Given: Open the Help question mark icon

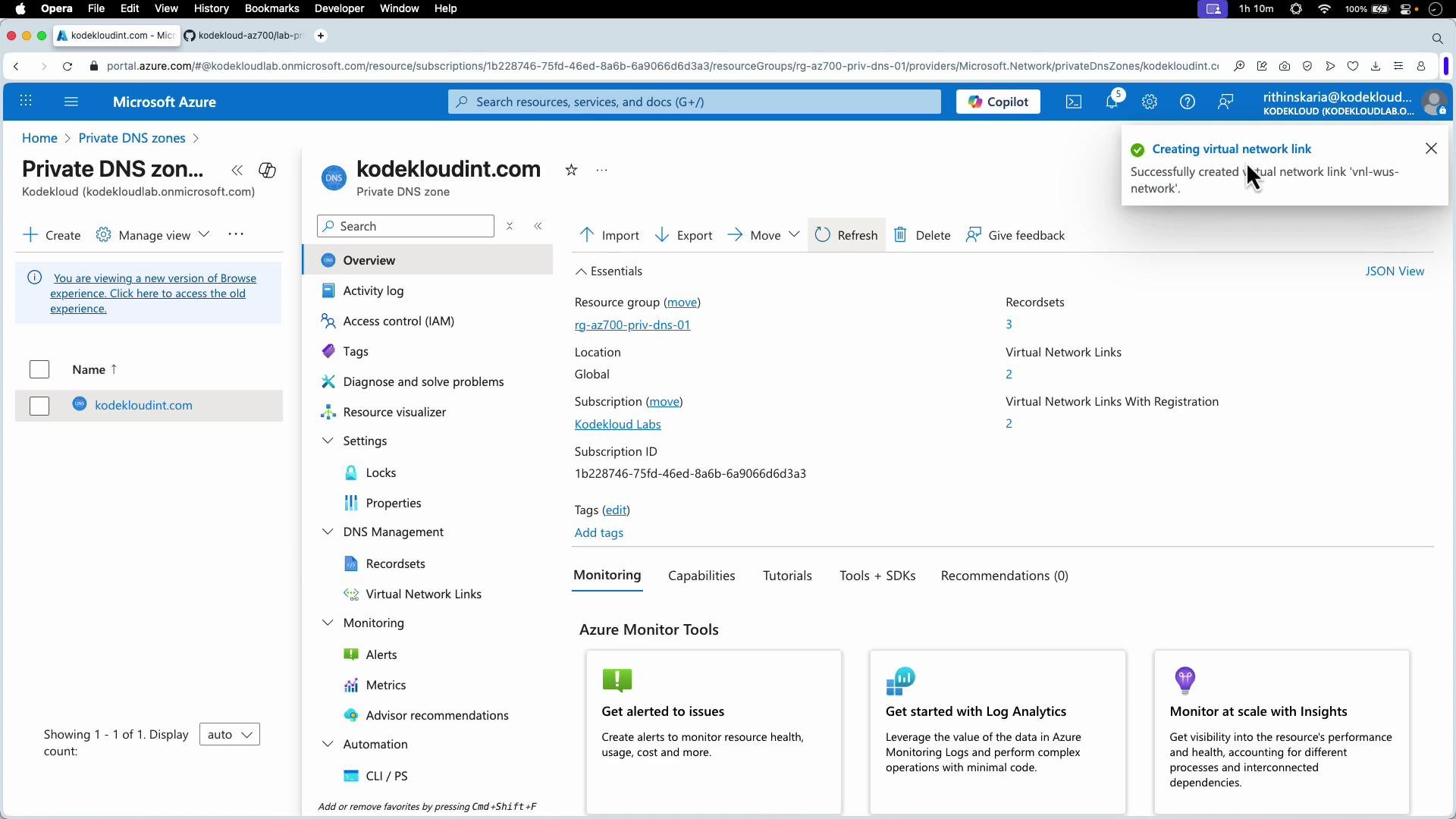Looking at the screenshot, I should click(1188, 102).
